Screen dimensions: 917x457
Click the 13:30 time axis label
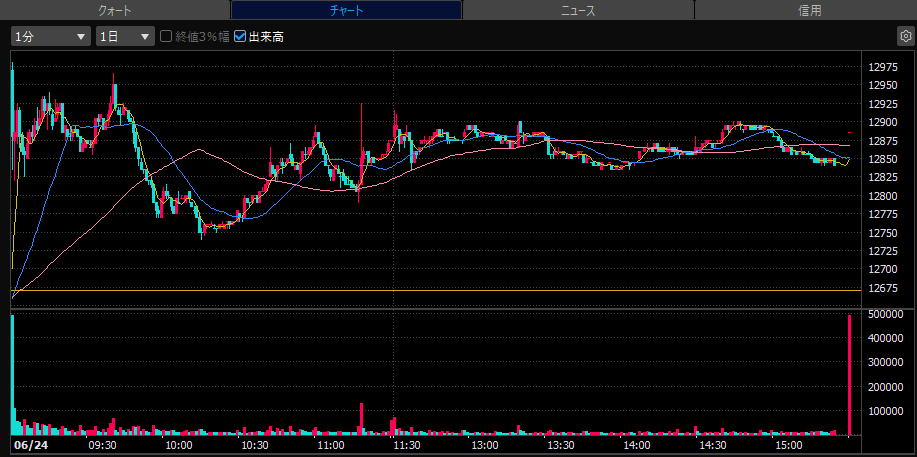click(560, 445)
